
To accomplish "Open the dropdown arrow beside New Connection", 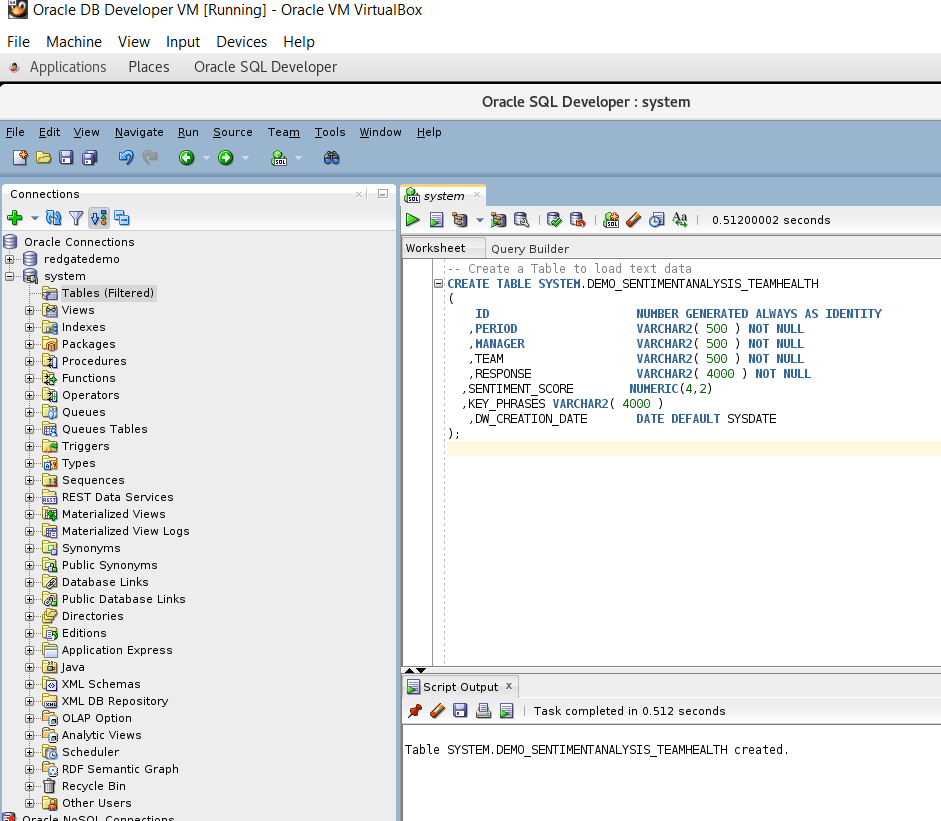I will tap(35, 218).
